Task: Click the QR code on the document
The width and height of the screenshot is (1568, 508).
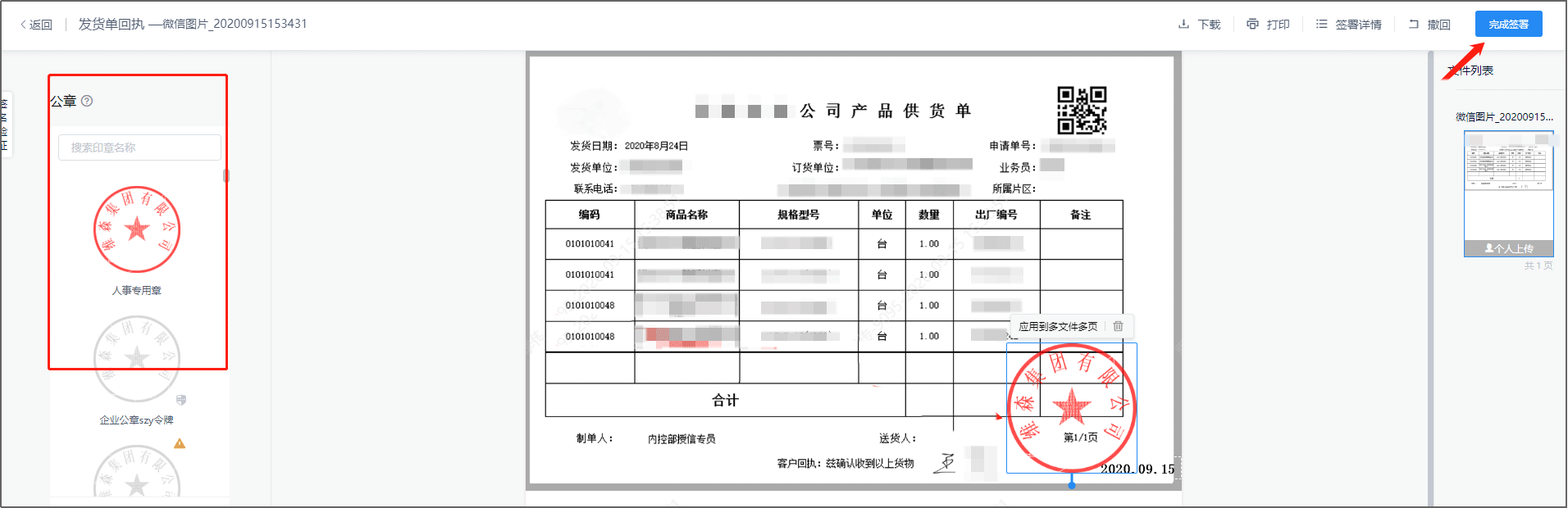Action: click(1082, 111)
